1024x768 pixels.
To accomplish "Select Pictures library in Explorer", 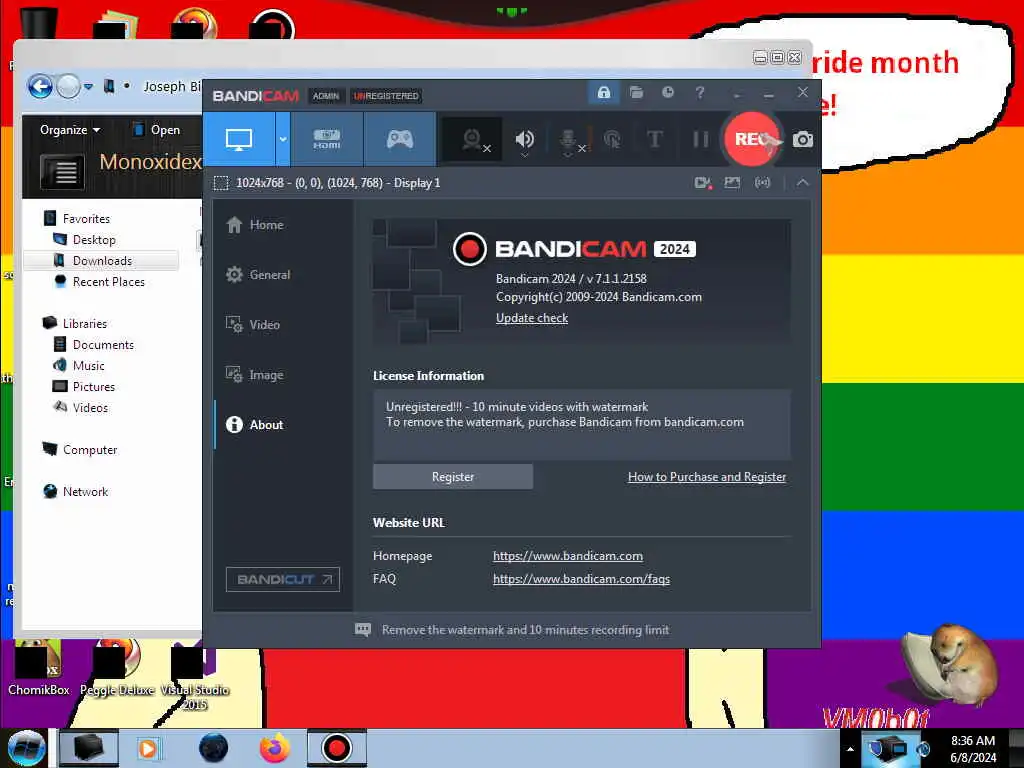I will pyautogui.click(x=93, y=387).
